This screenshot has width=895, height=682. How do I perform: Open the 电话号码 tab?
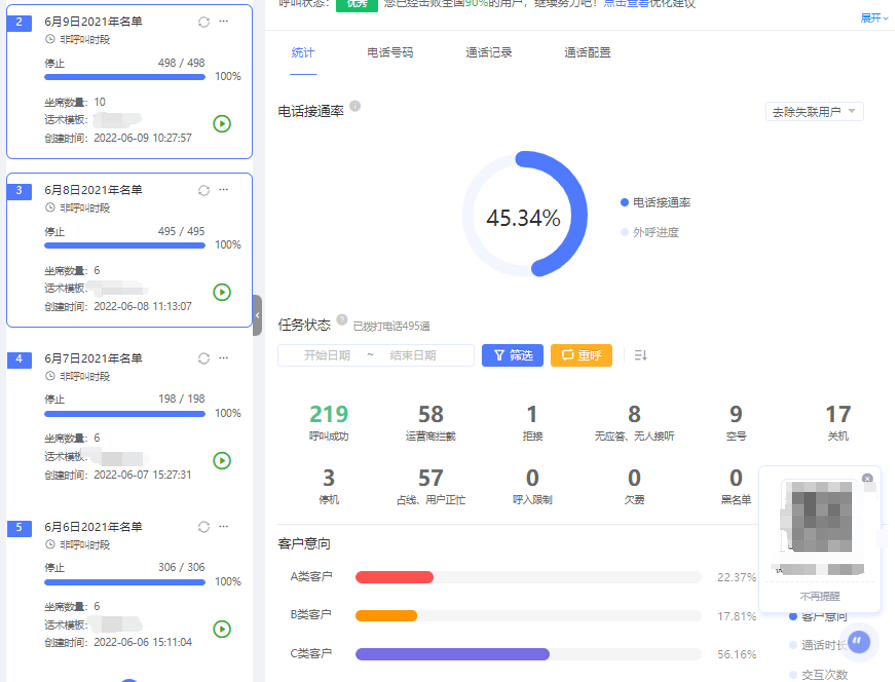click(390, 53)
